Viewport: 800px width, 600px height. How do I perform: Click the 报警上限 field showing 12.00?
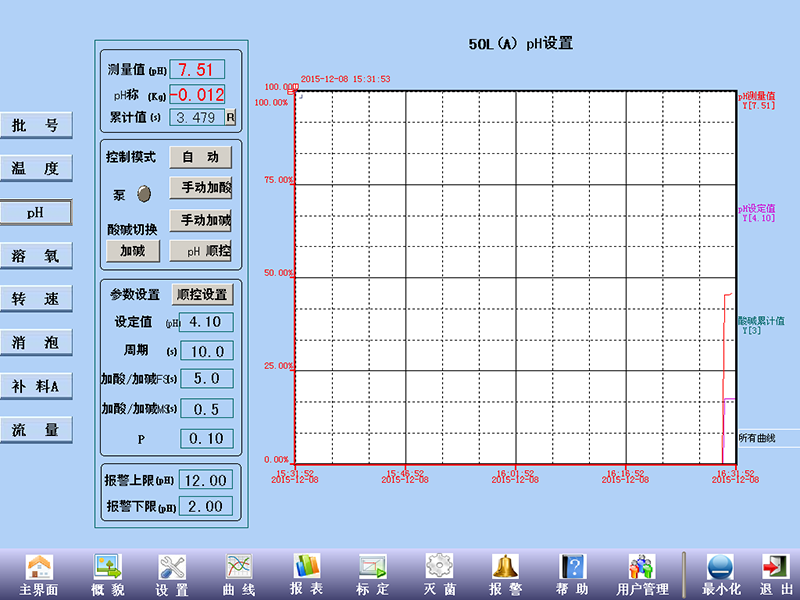point(206,479)
